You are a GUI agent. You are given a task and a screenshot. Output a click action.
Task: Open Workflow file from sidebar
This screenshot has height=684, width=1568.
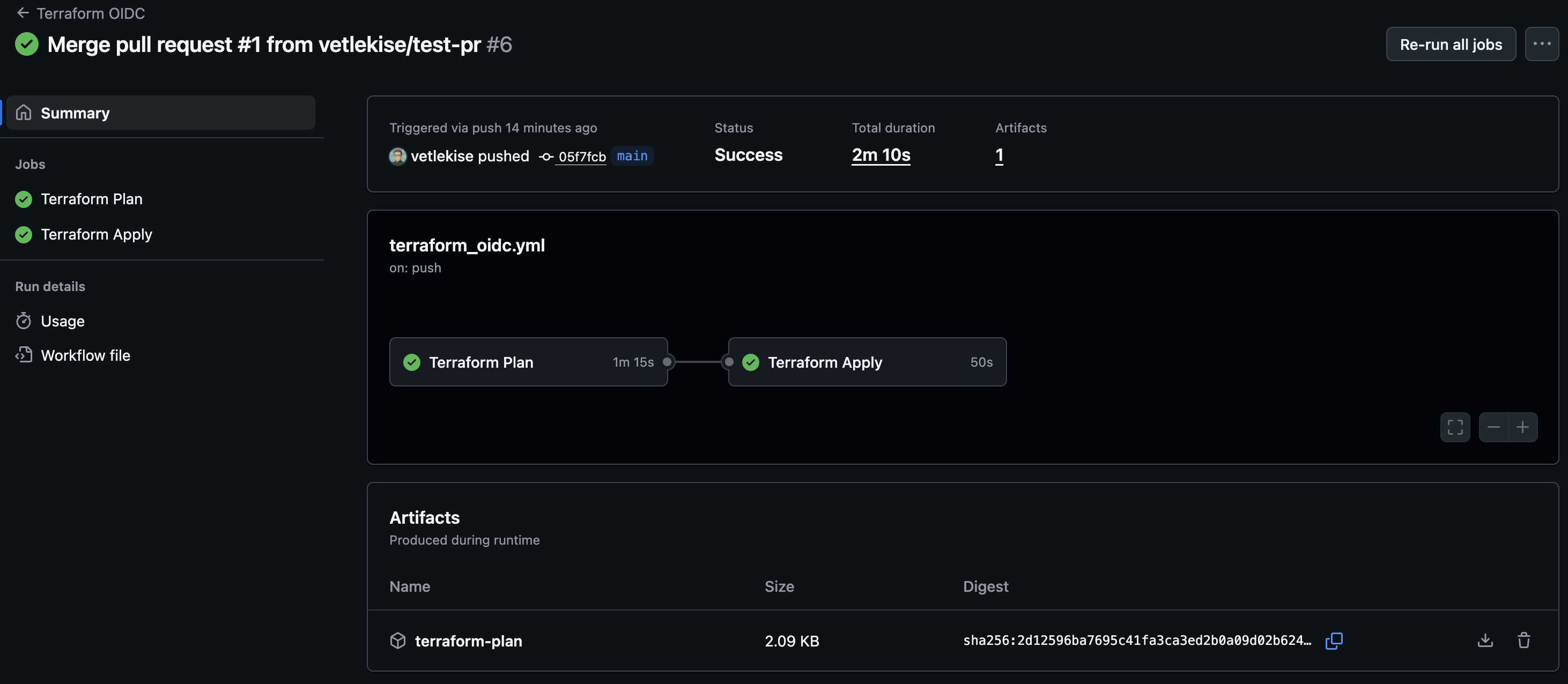[x=85, y=355]
